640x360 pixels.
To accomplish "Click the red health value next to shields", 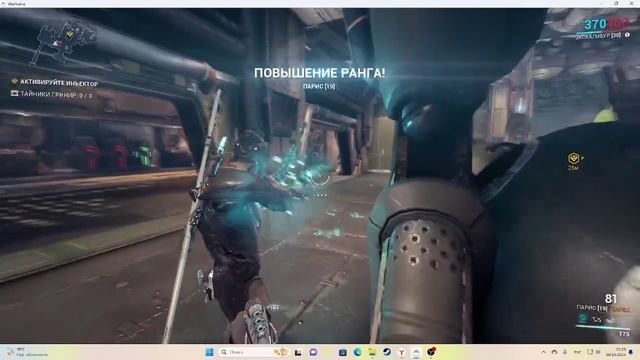I will pyautogui.click(x=618, y=24).
